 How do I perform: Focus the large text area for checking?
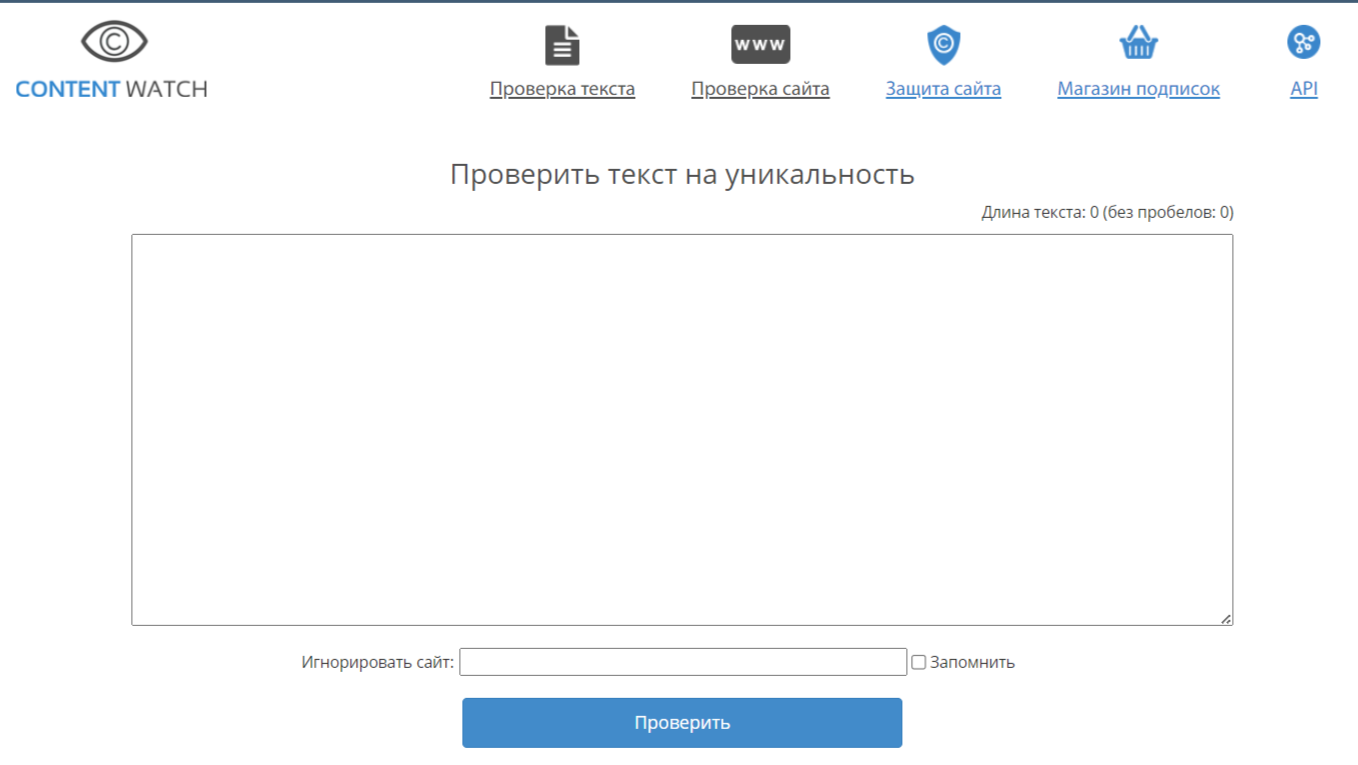point(682,430)
